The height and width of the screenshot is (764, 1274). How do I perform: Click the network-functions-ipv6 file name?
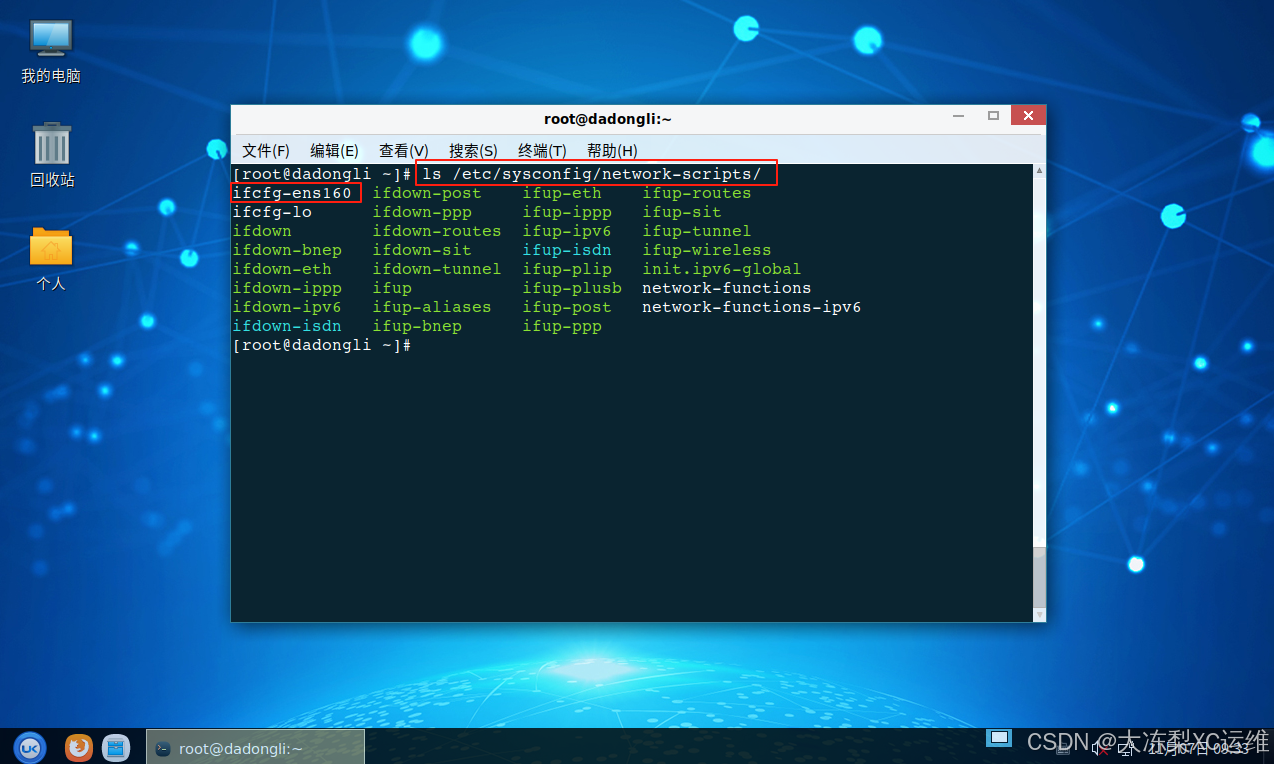[x=752, y=307]
